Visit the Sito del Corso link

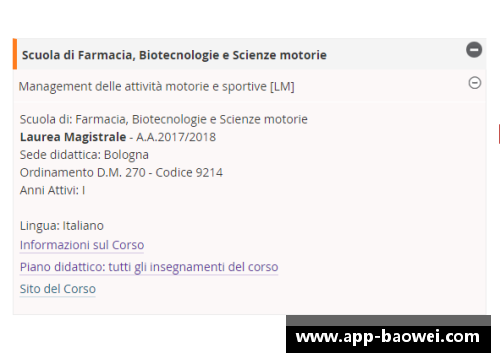pos(58,289)
